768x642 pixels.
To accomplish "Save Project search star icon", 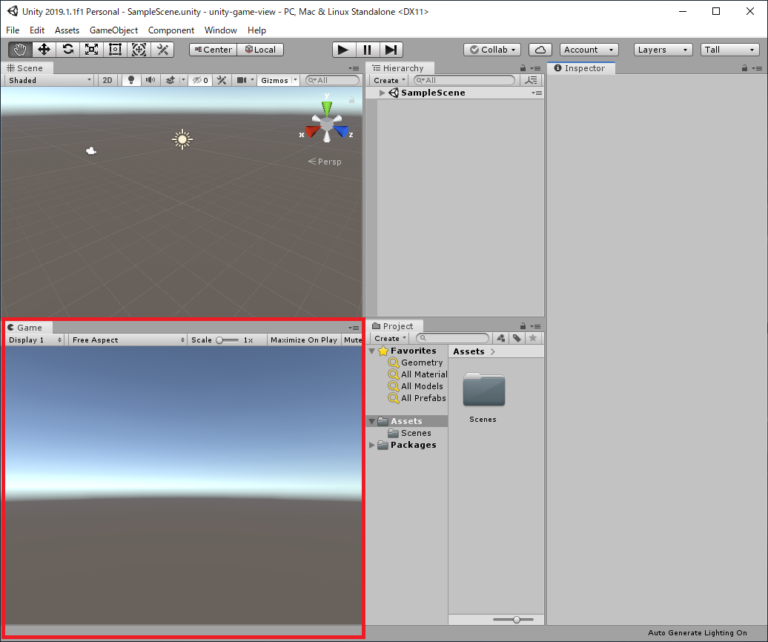I will pyautogui.click(x=533, y=338).
